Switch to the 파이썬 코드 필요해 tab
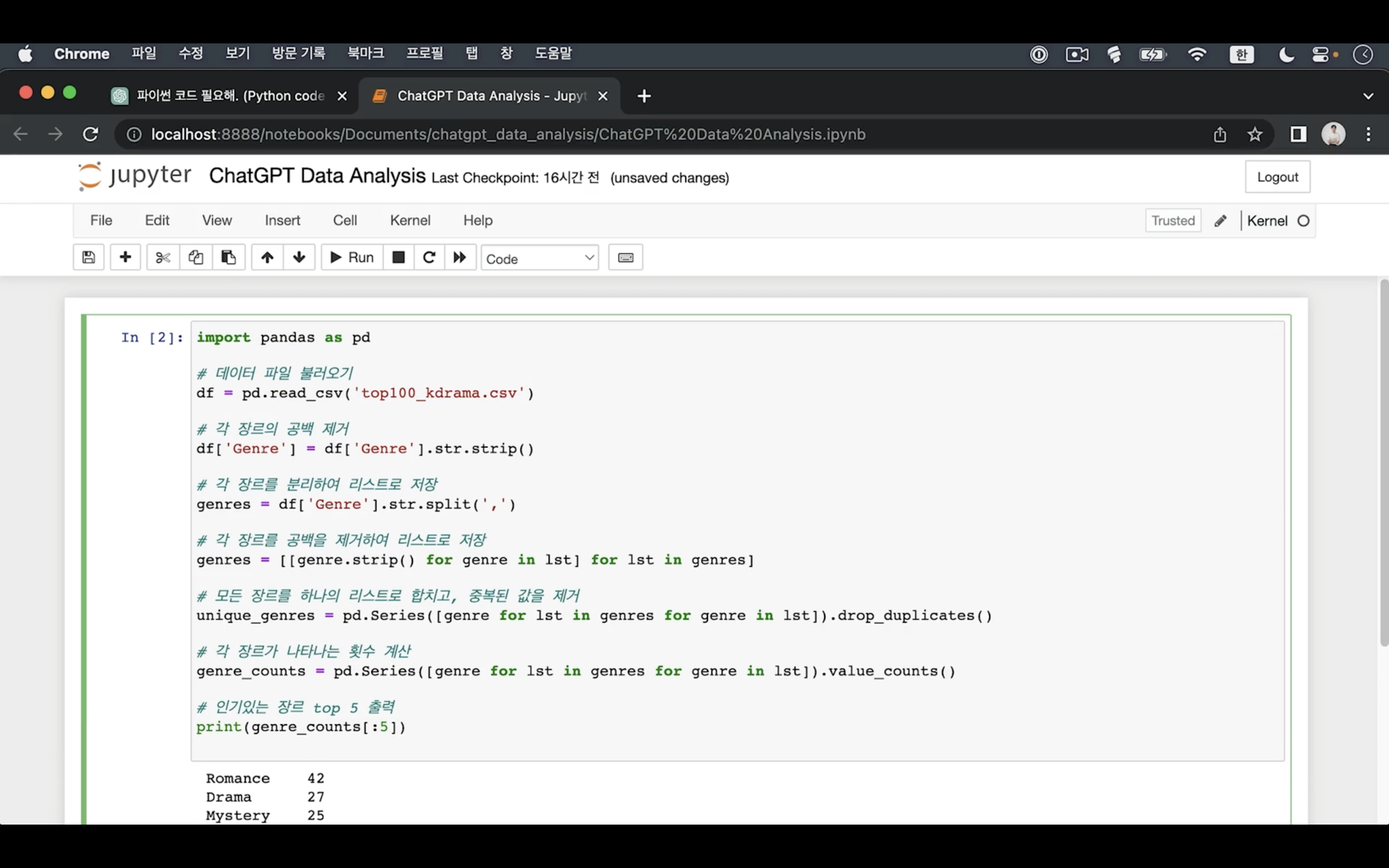This screenshot has height=868, width=1389. click(230, 96)
